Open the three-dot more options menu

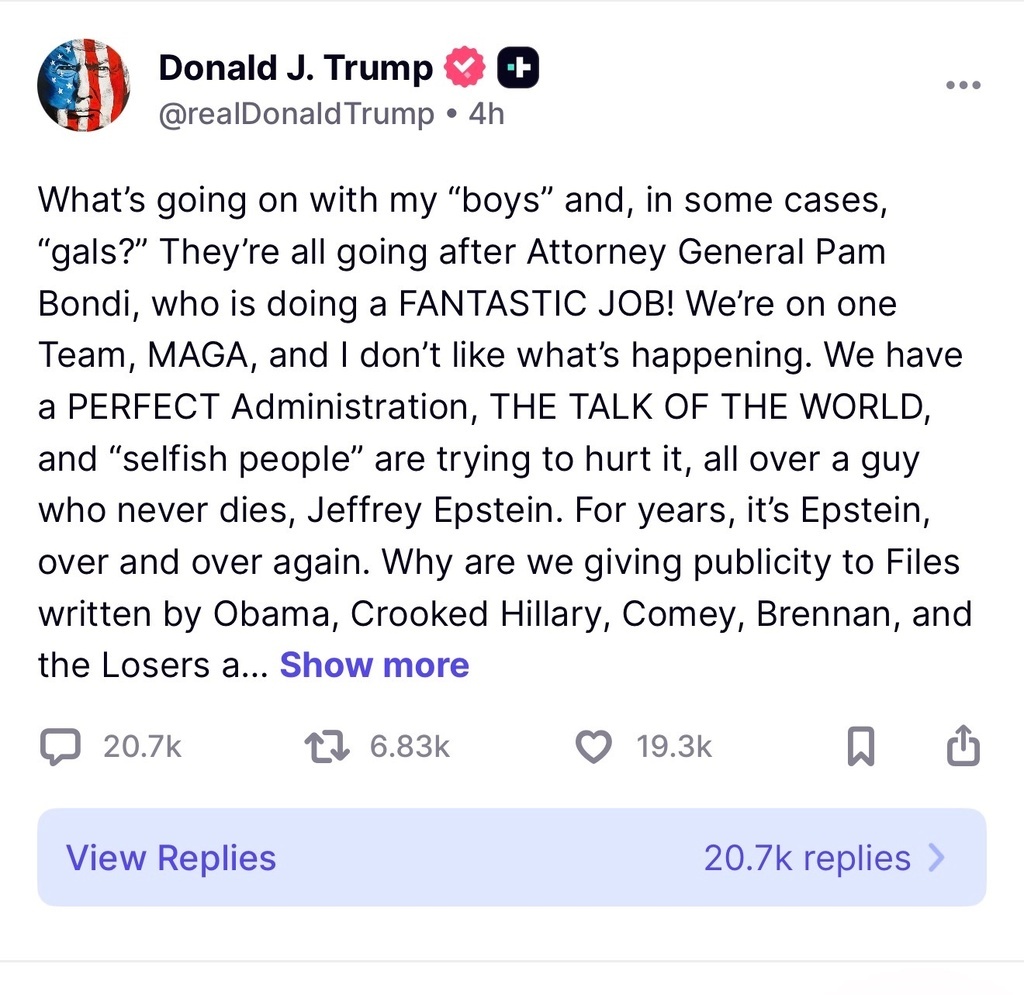pyautogui.click(x=962, y=86)
